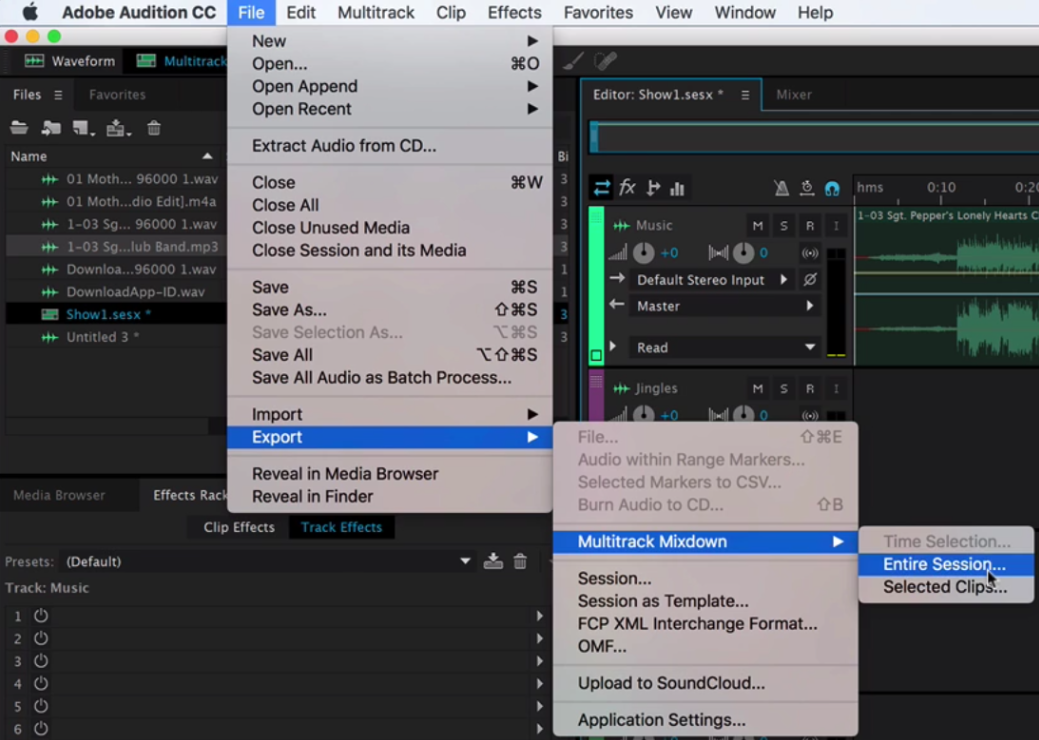Click the Save Effects Rack preset icon
The width and height of the screenshot is (1039, 740).
492,561
